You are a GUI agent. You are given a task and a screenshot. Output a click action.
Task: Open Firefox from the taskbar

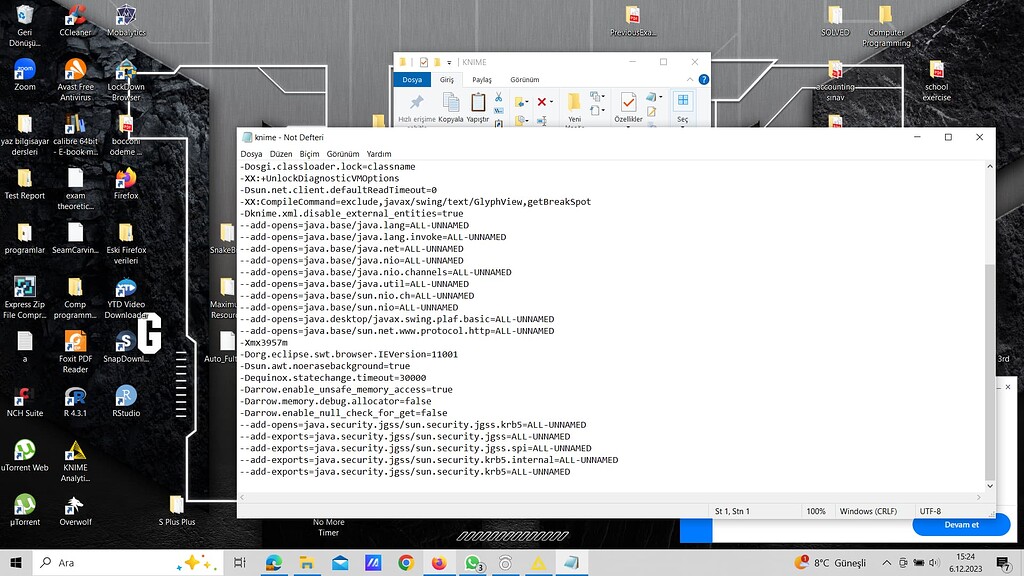439,563
